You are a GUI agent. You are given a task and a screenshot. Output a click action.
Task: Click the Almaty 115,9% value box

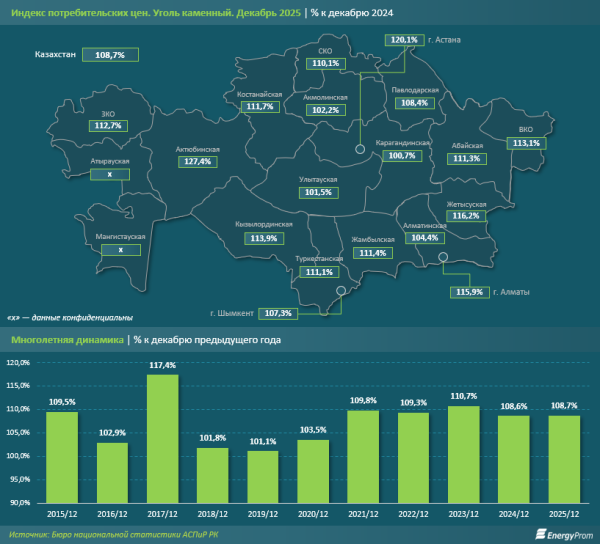469,292
